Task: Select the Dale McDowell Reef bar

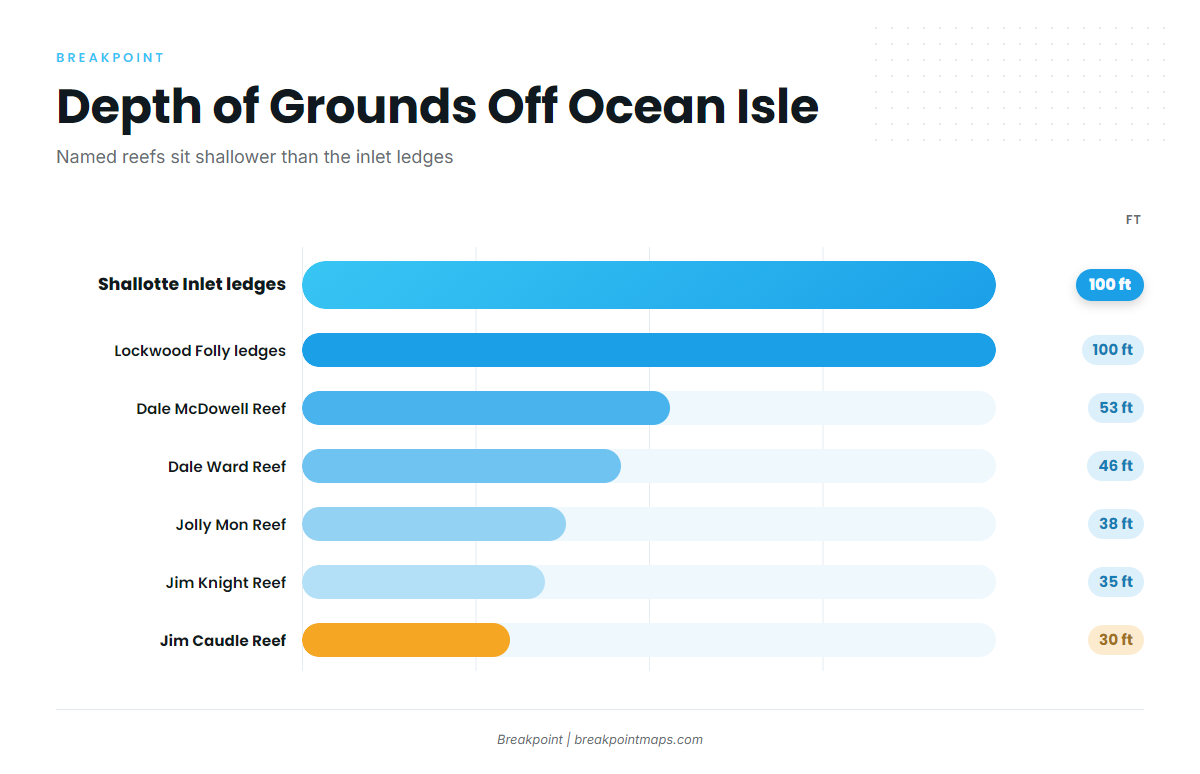Action: pyautogui.click(x=486, y=408)
